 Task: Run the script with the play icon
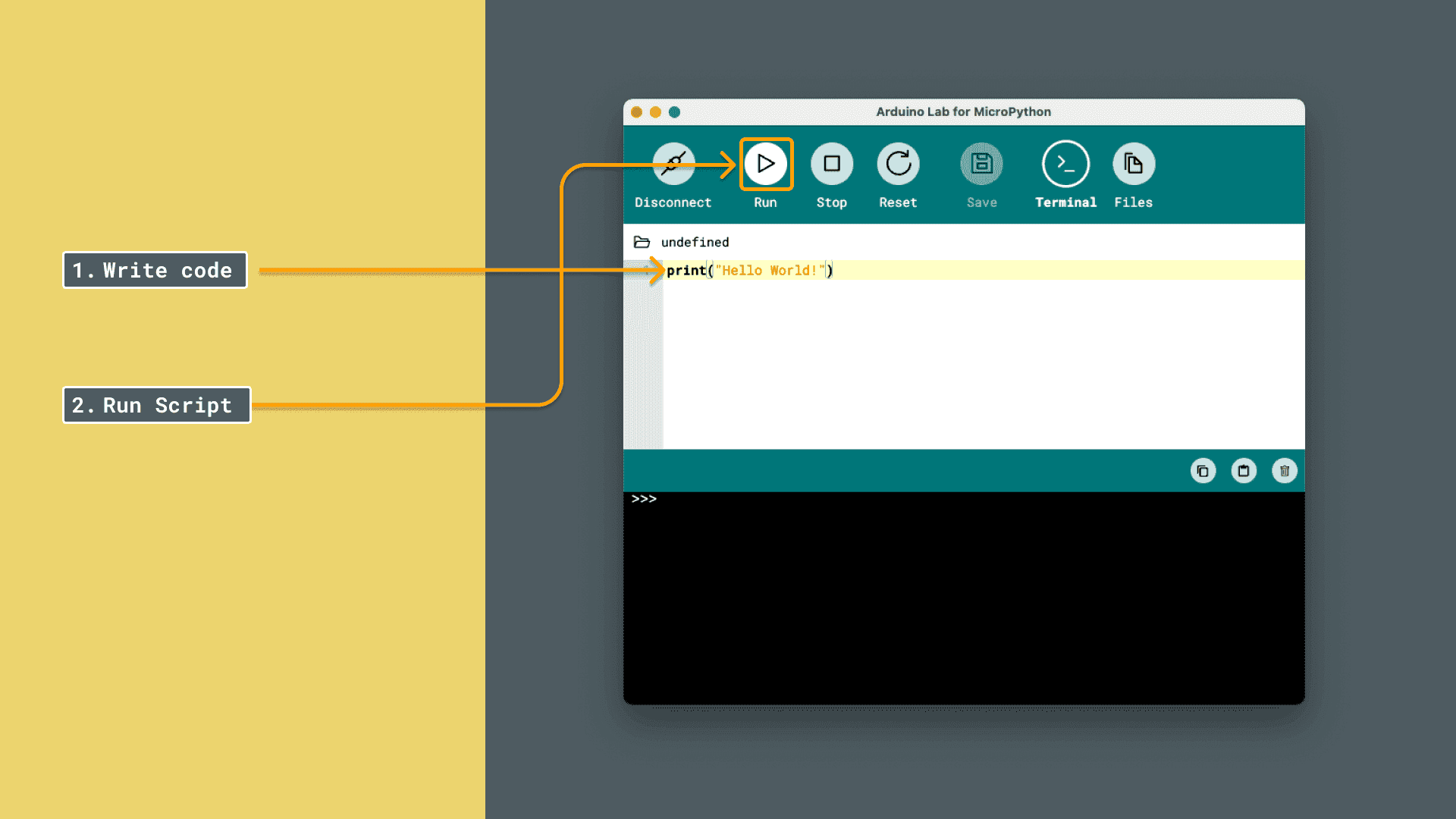coord(765,164)
